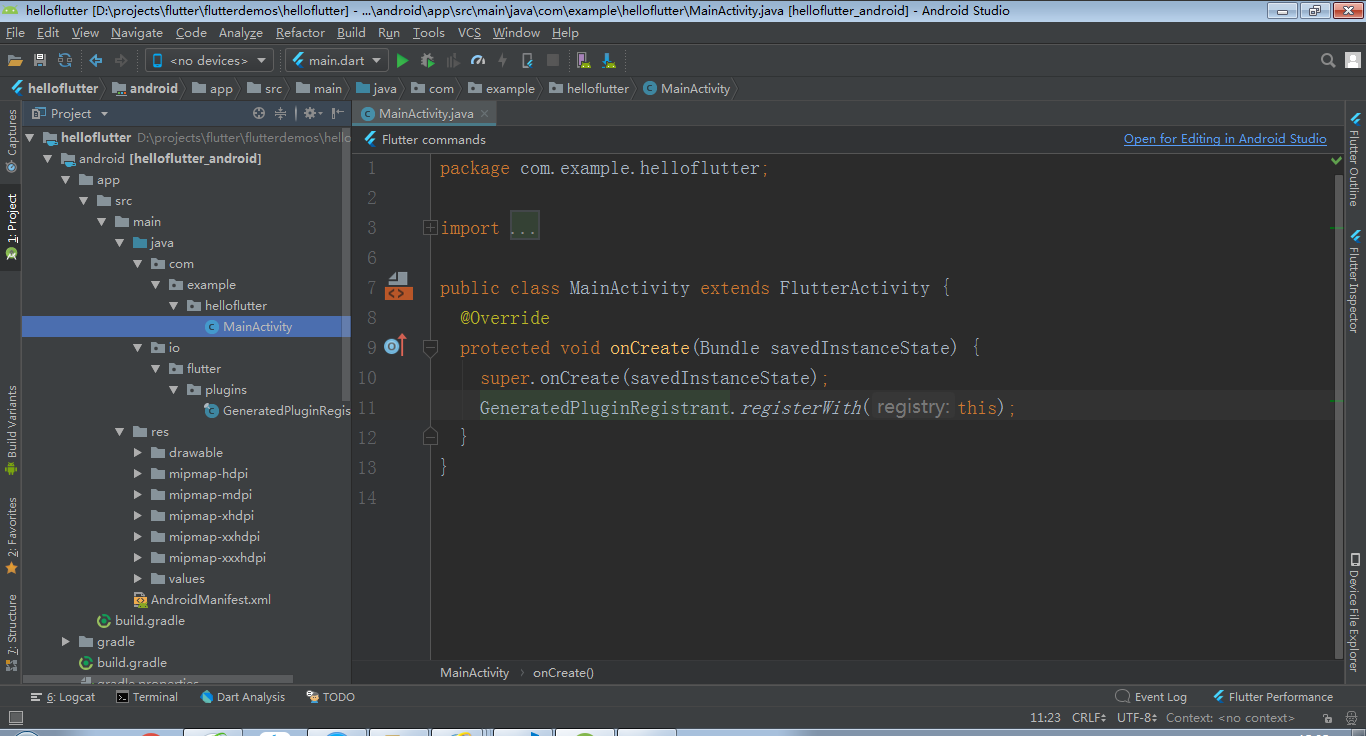Click the profile gauge icon in toolbar
Screen dimensions: 1366x736
pos(478,60)
